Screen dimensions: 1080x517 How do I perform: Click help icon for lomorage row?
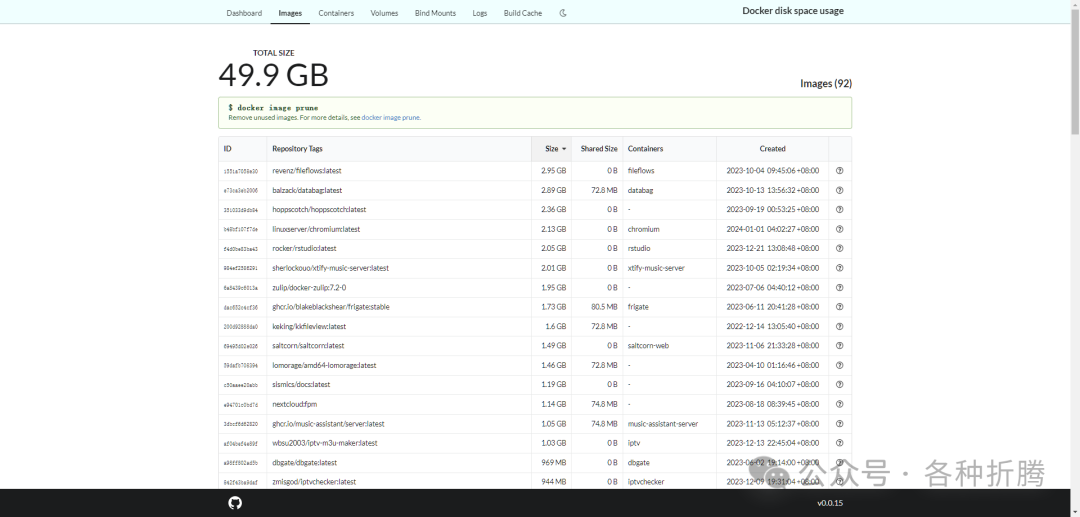pos(840,366)
